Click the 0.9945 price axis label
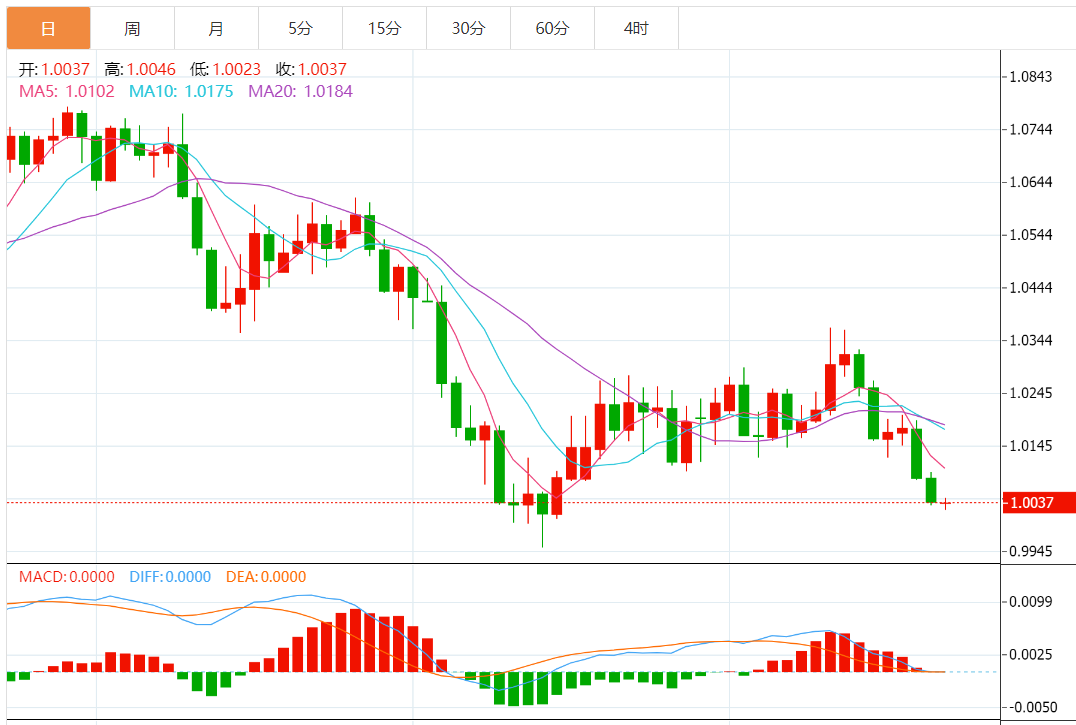The image size is (1076, 725). point(1031,551)
